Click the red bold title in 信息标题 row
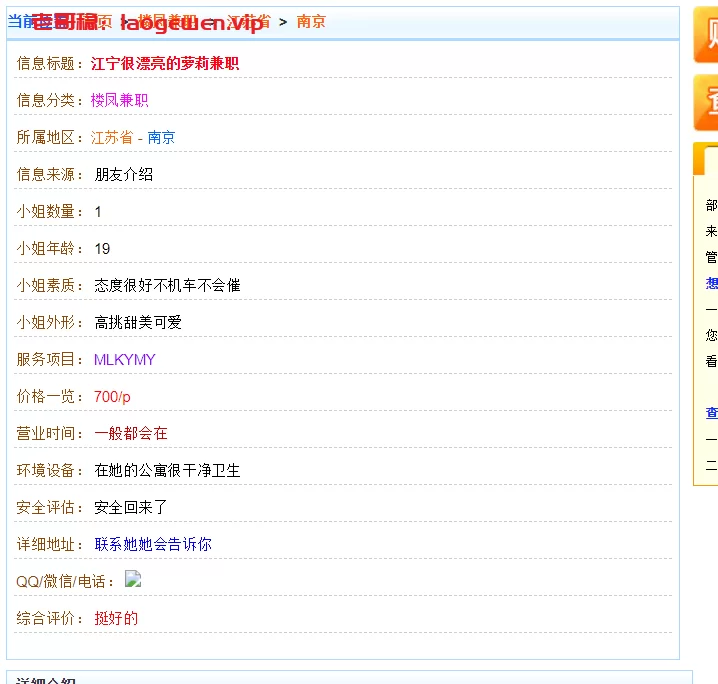This screenshot has height=684, width=718. pos(165,63)
